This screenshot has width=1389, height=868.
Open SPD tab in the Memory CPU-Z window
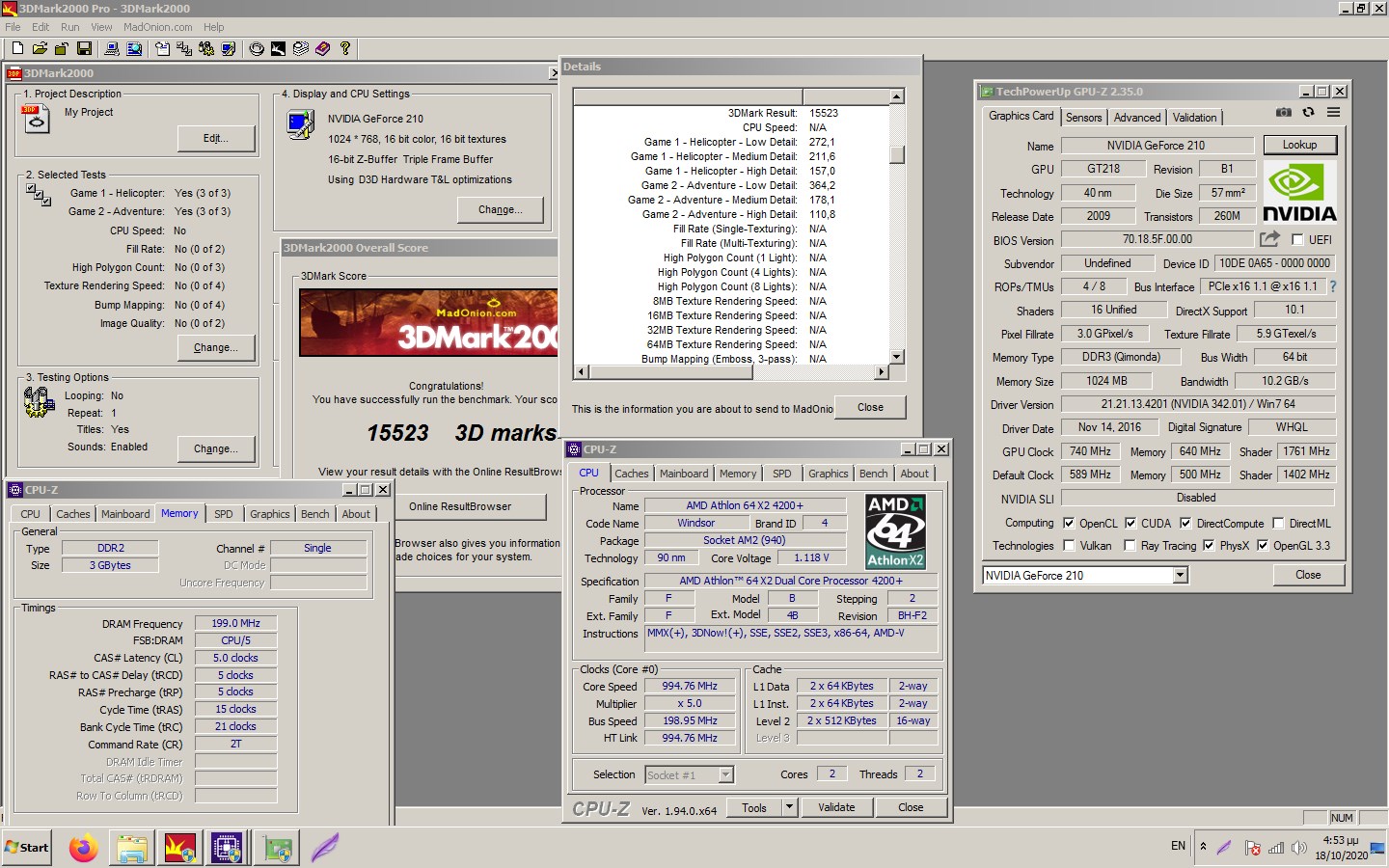(x=223, y=514)
